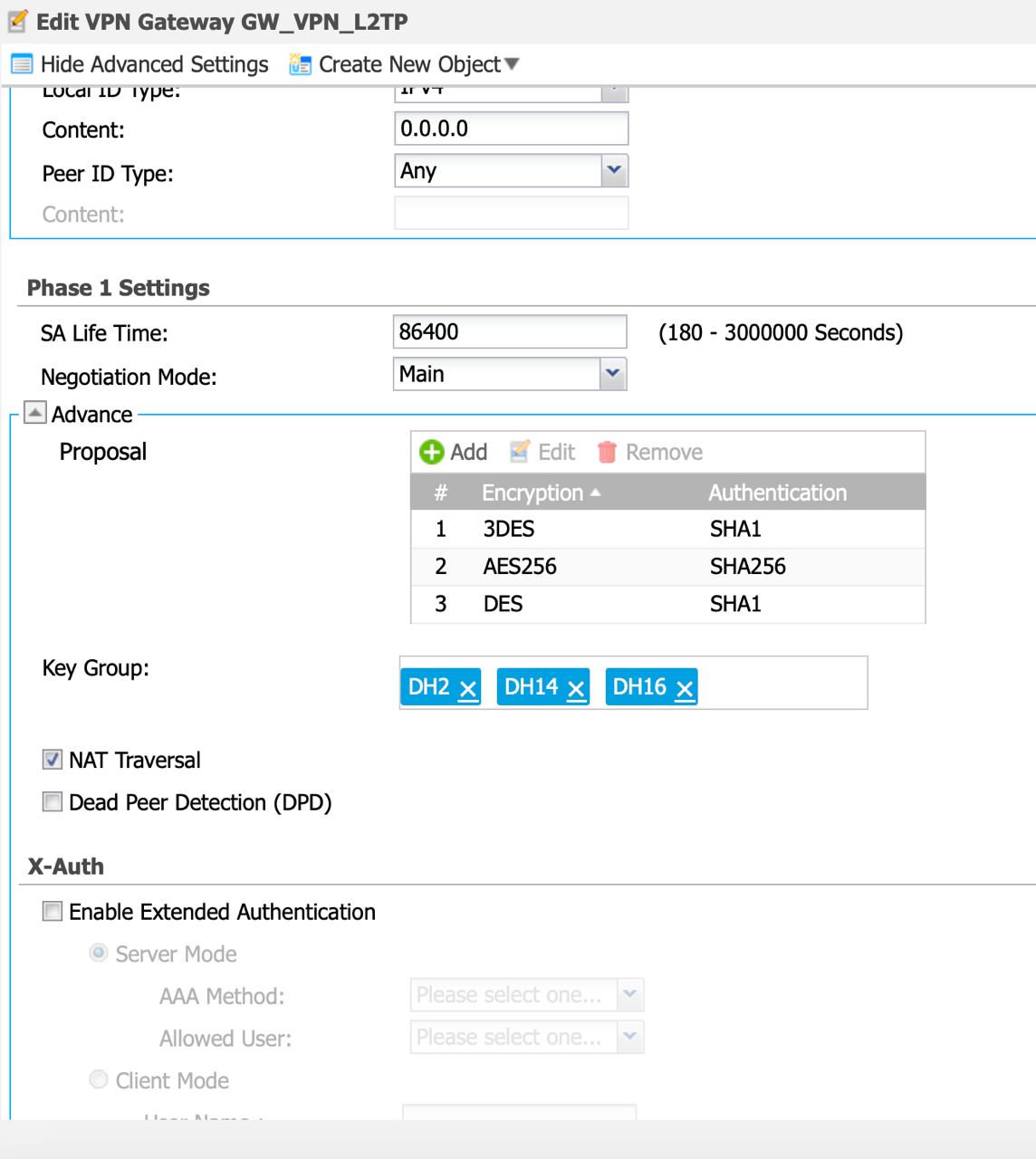1036x1159 pixels.
Task: Remove DH16 key group tag
Action: tap(685, 689)
